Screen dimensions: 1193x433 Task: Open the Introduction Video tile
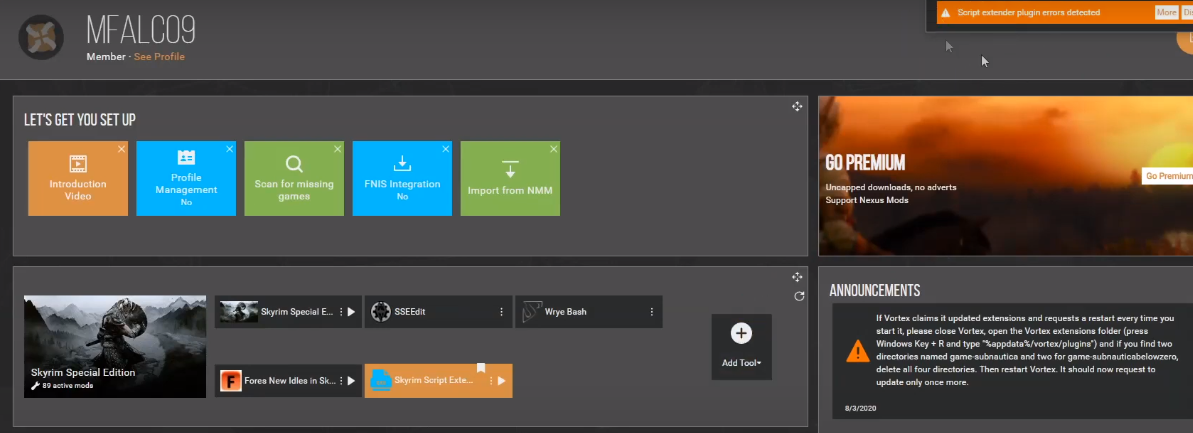(78, 178)
